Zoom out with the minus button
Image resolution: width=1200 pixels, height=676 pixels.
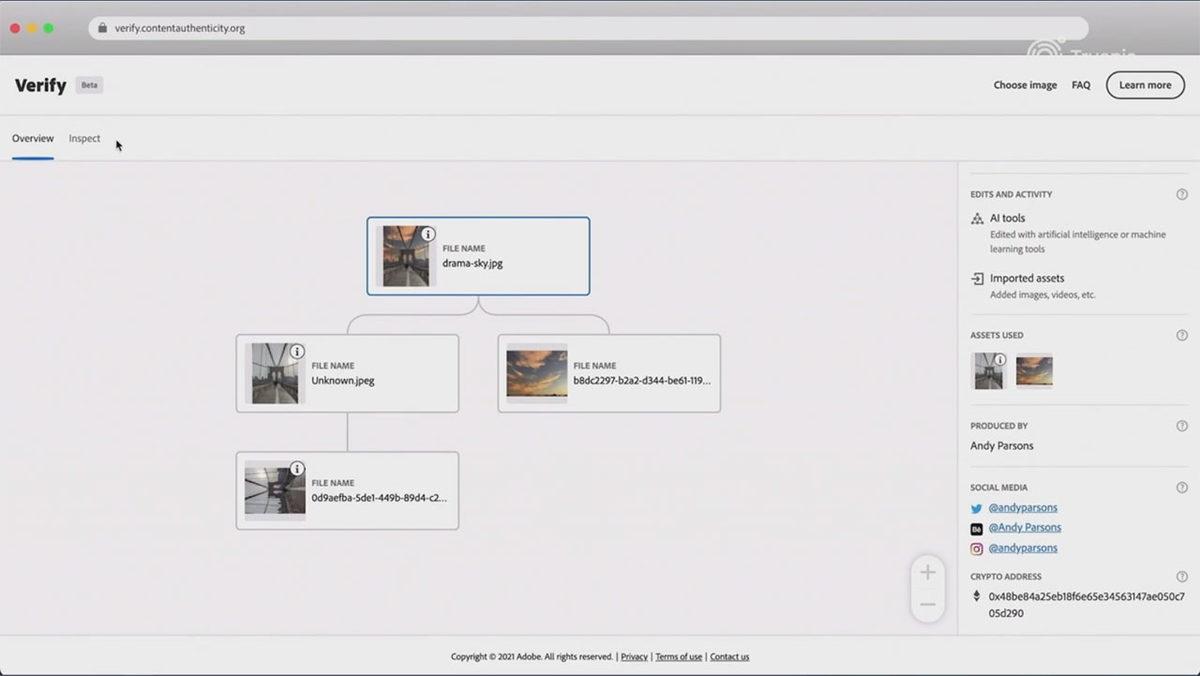click(927, 605)
